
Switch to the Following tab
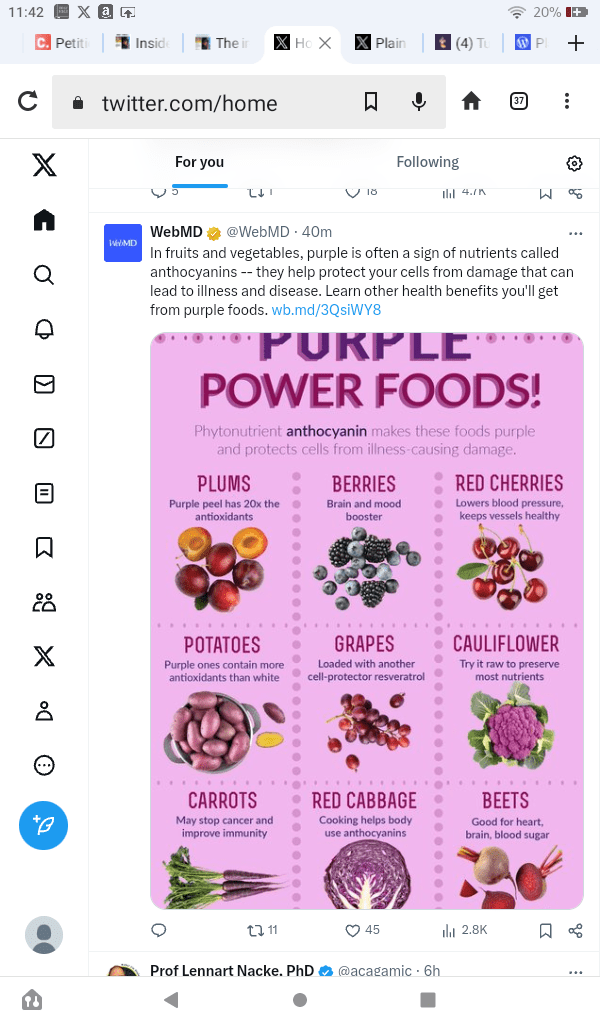click(427, 162)
